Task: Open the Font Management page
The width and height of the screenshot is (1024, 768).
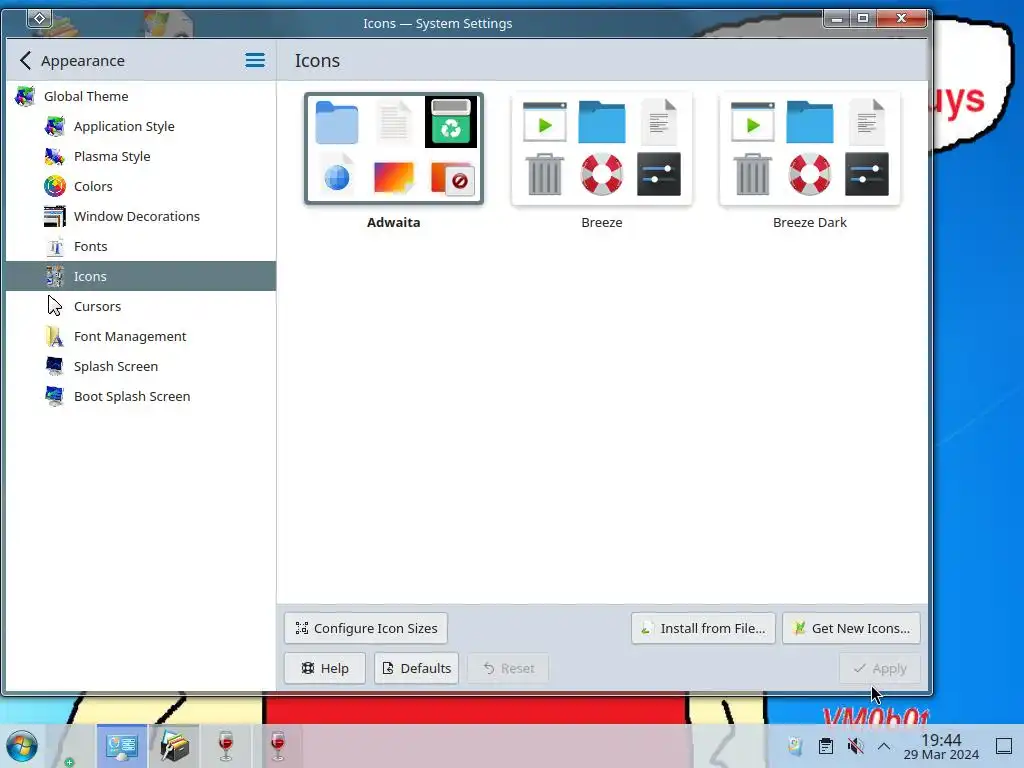Action: [140, 336]
